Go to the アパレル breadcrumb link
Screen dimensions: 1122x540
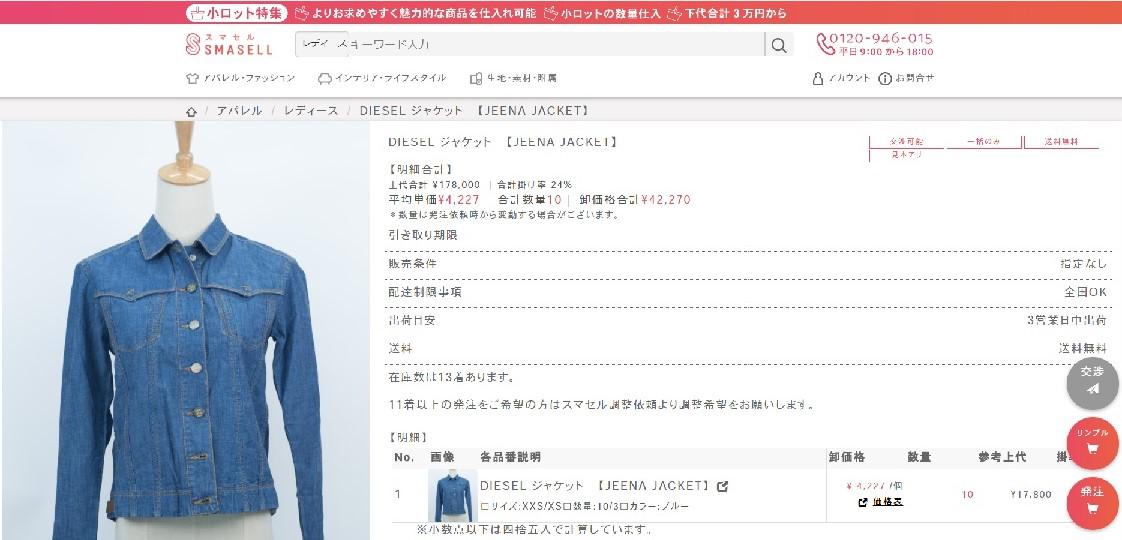coord(240,111)
